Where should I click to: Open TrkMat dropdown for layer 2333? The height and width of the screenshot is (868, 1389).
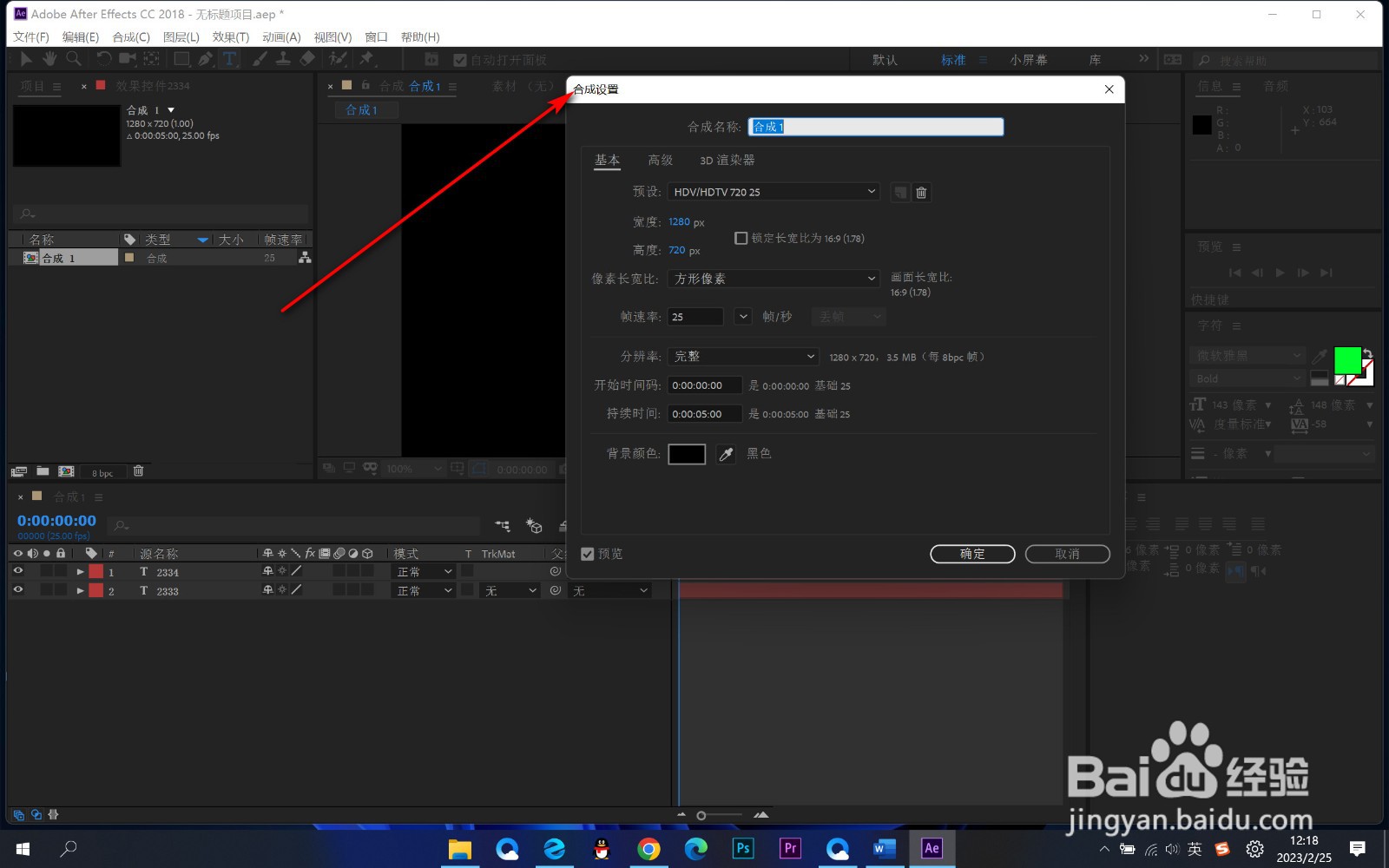click(x=510, y=591)
